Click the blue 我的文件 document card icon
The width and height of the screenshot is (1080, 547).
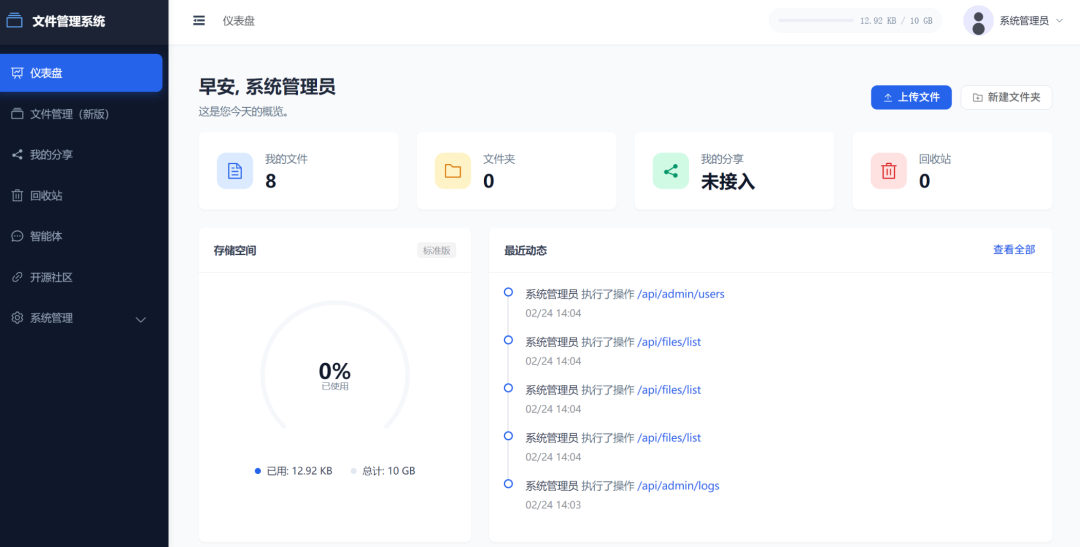(235, 171)
